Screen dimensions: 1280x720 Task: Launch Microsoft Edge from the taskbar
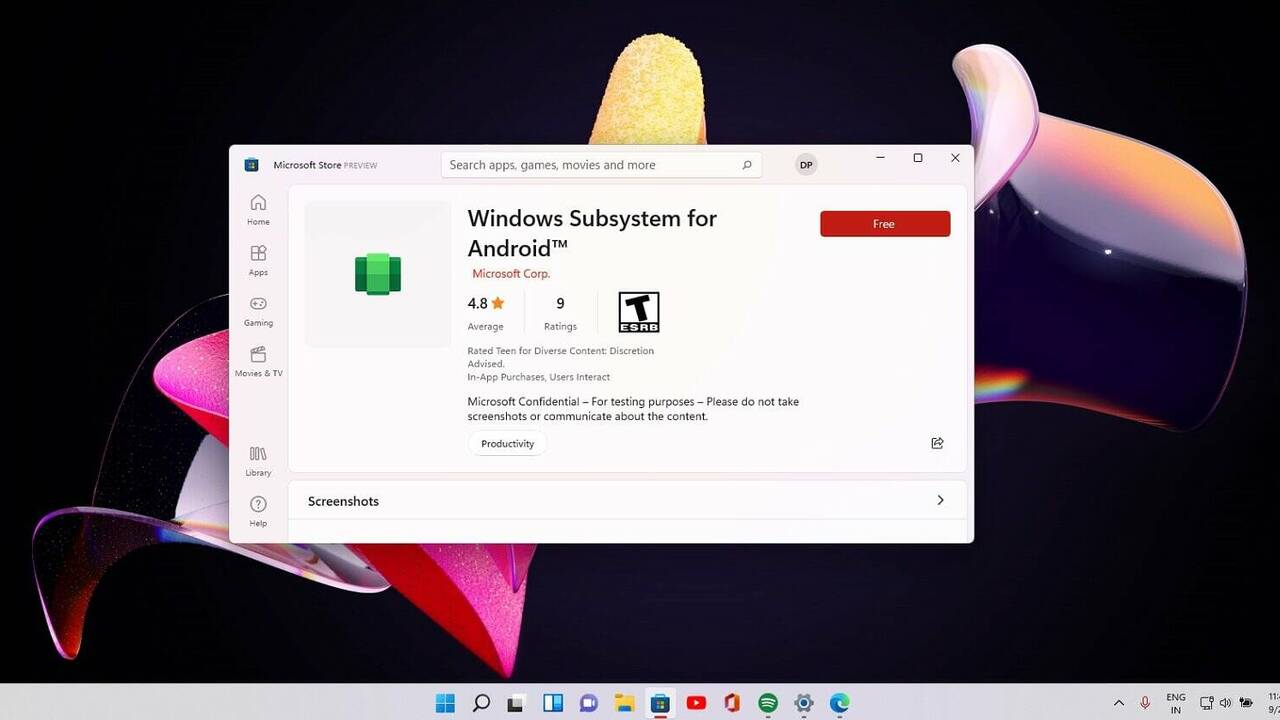(839, 703)
